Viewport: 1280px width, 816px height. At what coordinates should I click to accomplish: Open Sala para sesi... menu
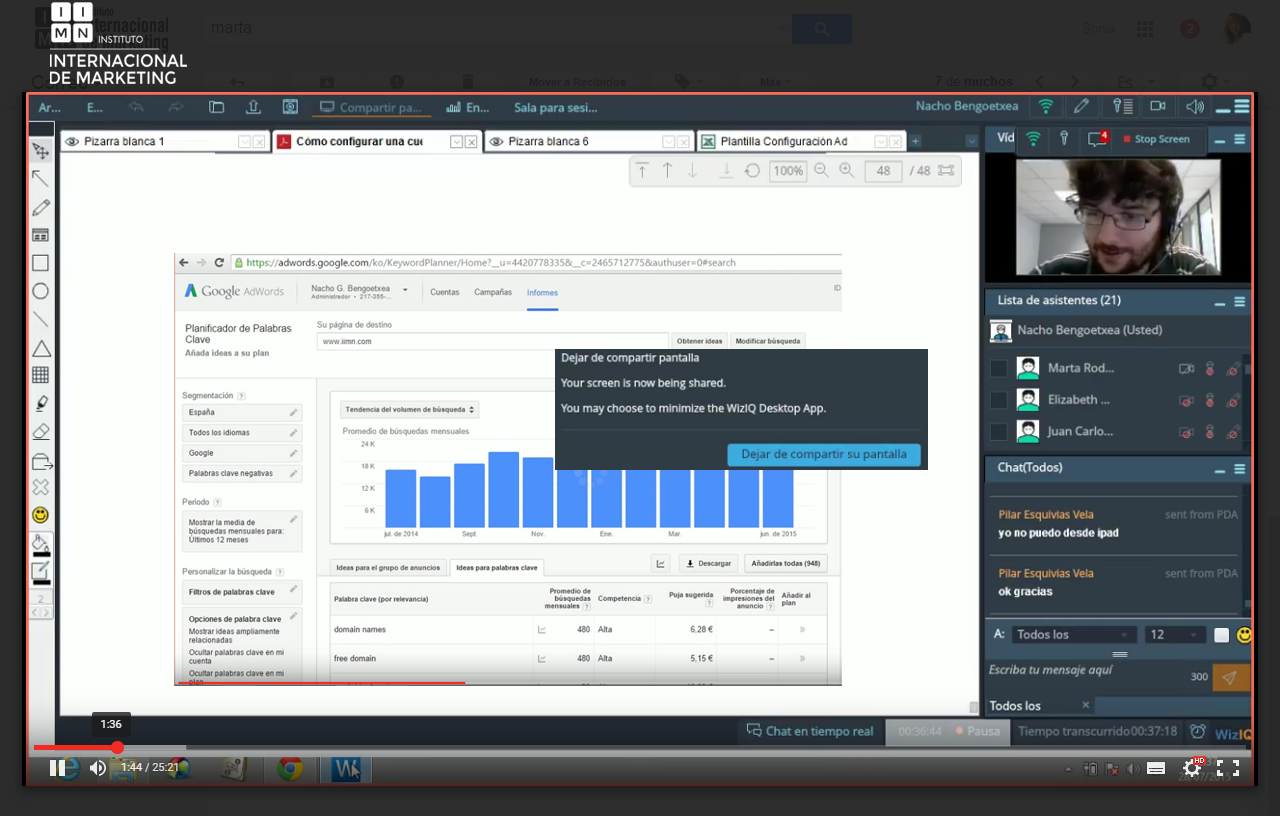555,108
